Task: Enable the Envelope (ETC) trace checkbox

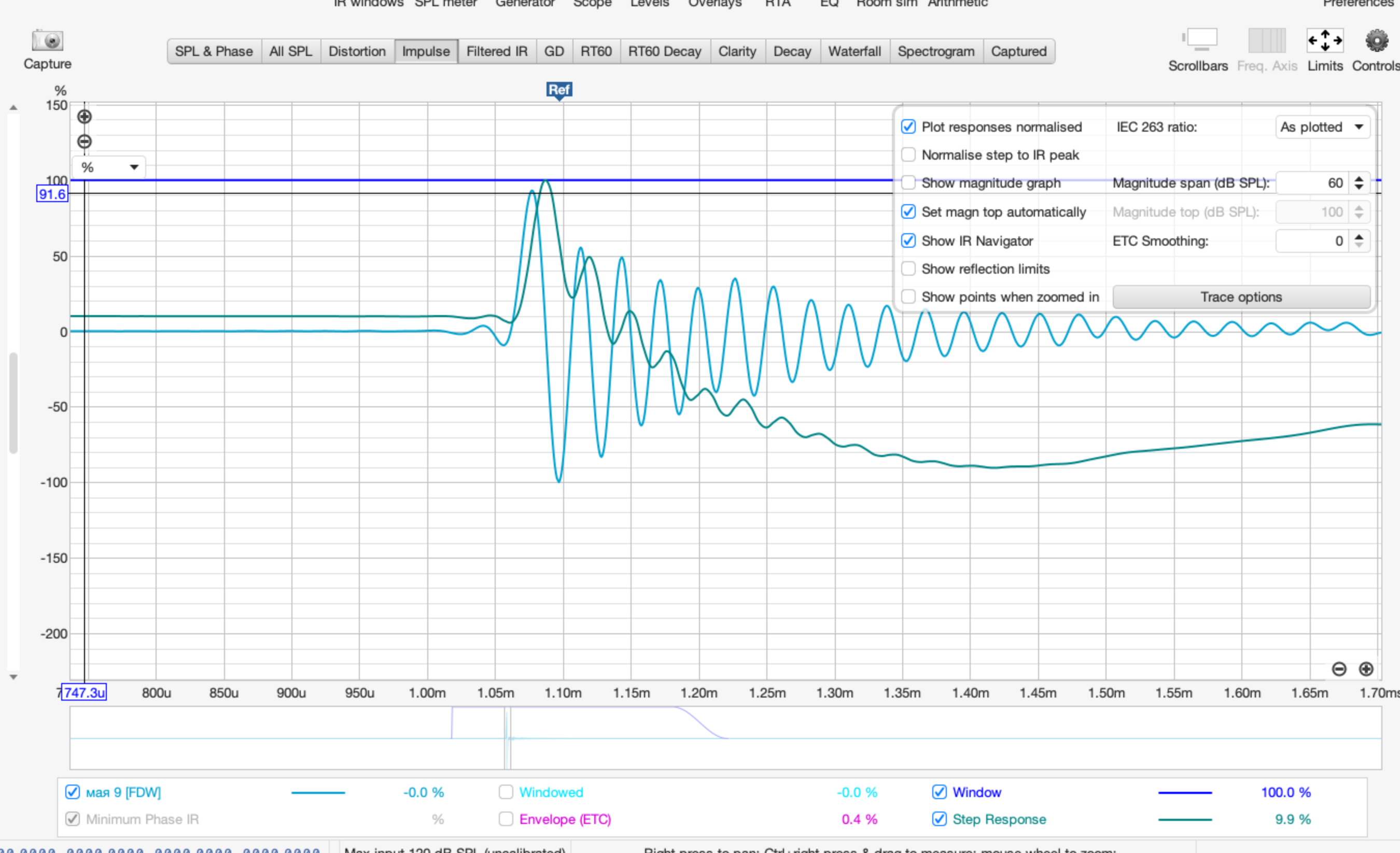Action: pyautogui.click(x=506, y=819)
